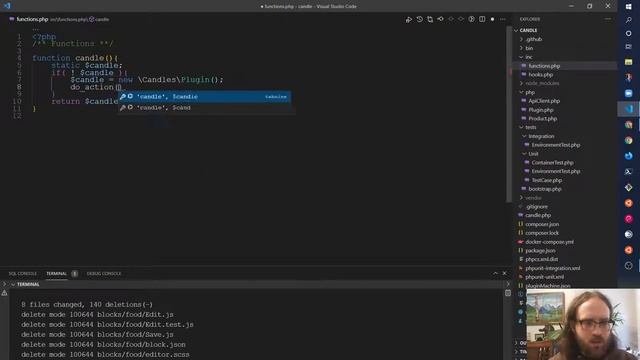Open Plugin.php file
Image resolution: width=640 pixels, height=360 pixels.
click(x=541, y=110)
